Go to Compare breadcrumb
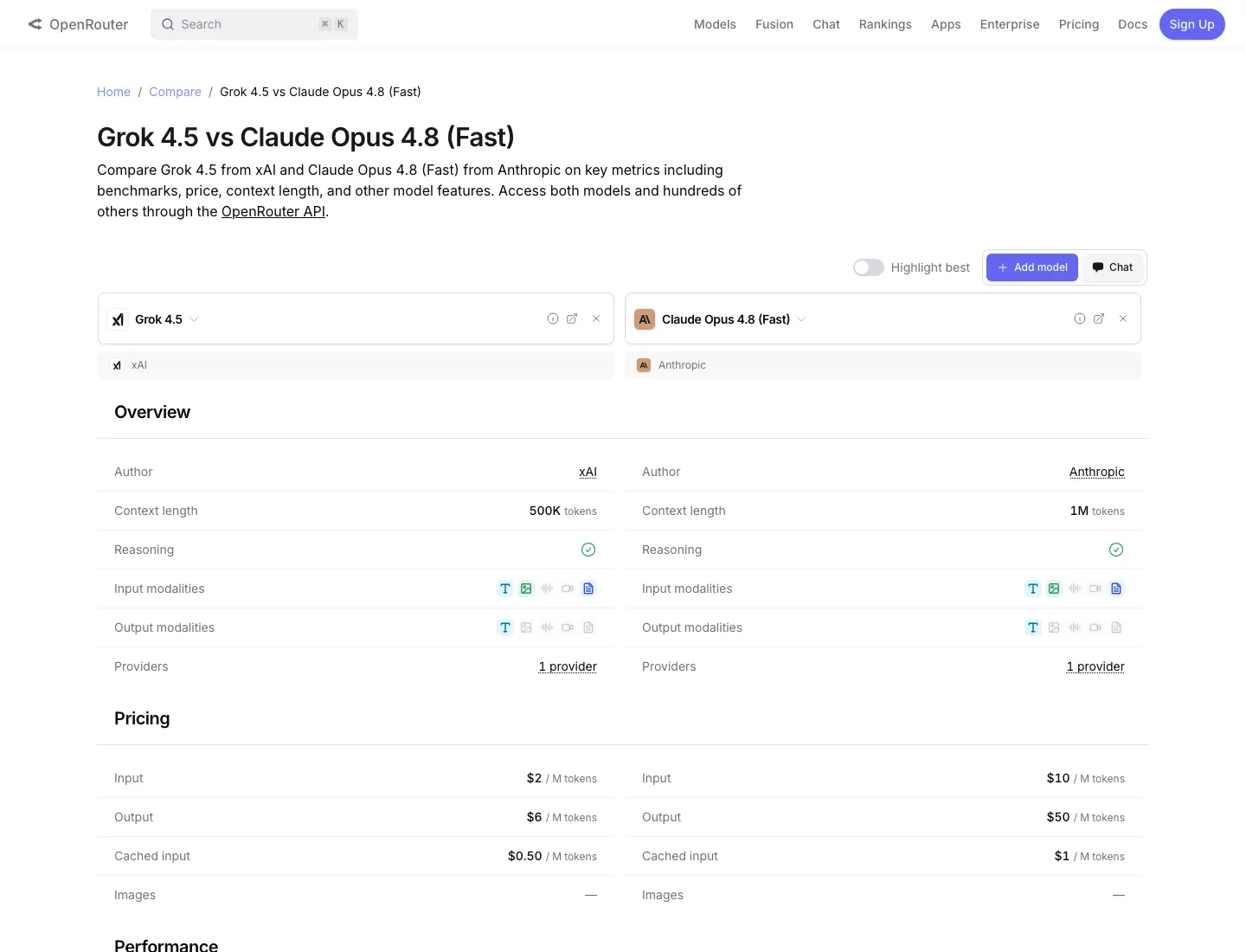The height and width of the screenshot is (952, 1246). pos(175,92)
